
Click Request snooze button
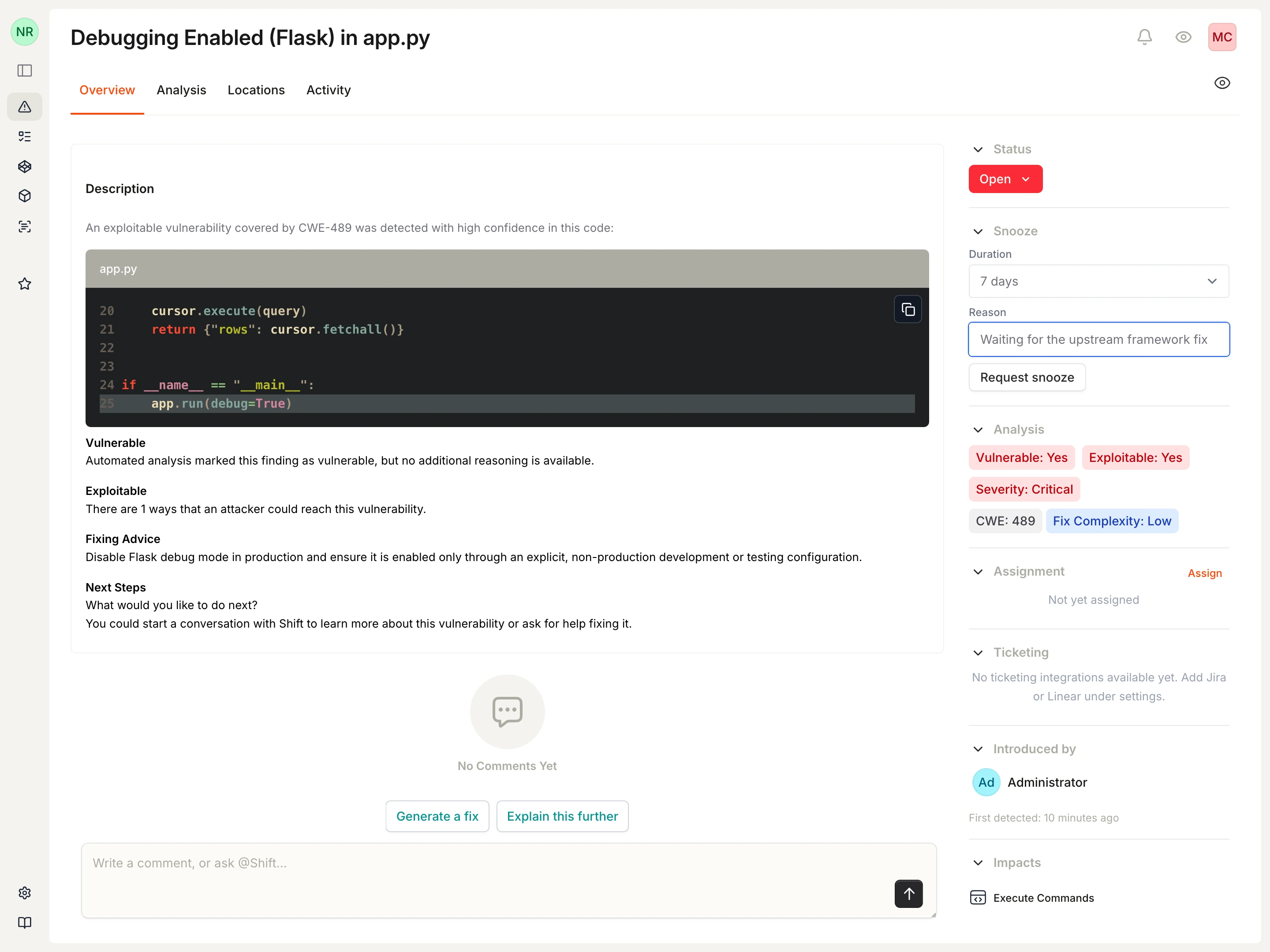coord(1027,378)
